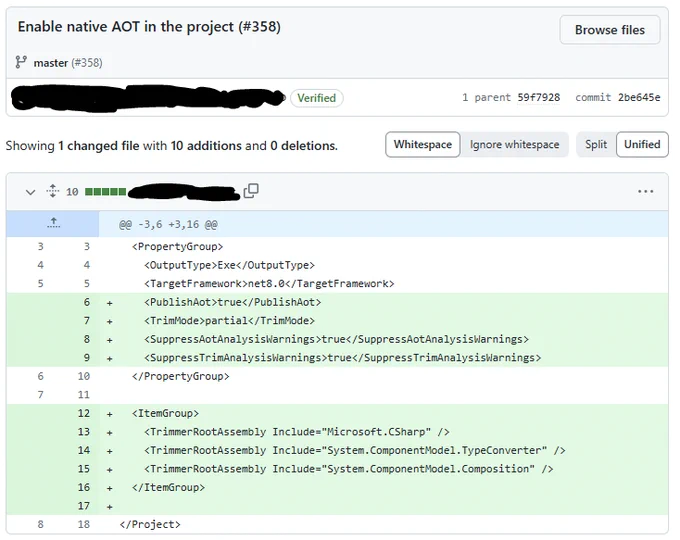
Task: Click the hunk header @@ -3,6 +3,16 @@
Action: click(168, 225)
